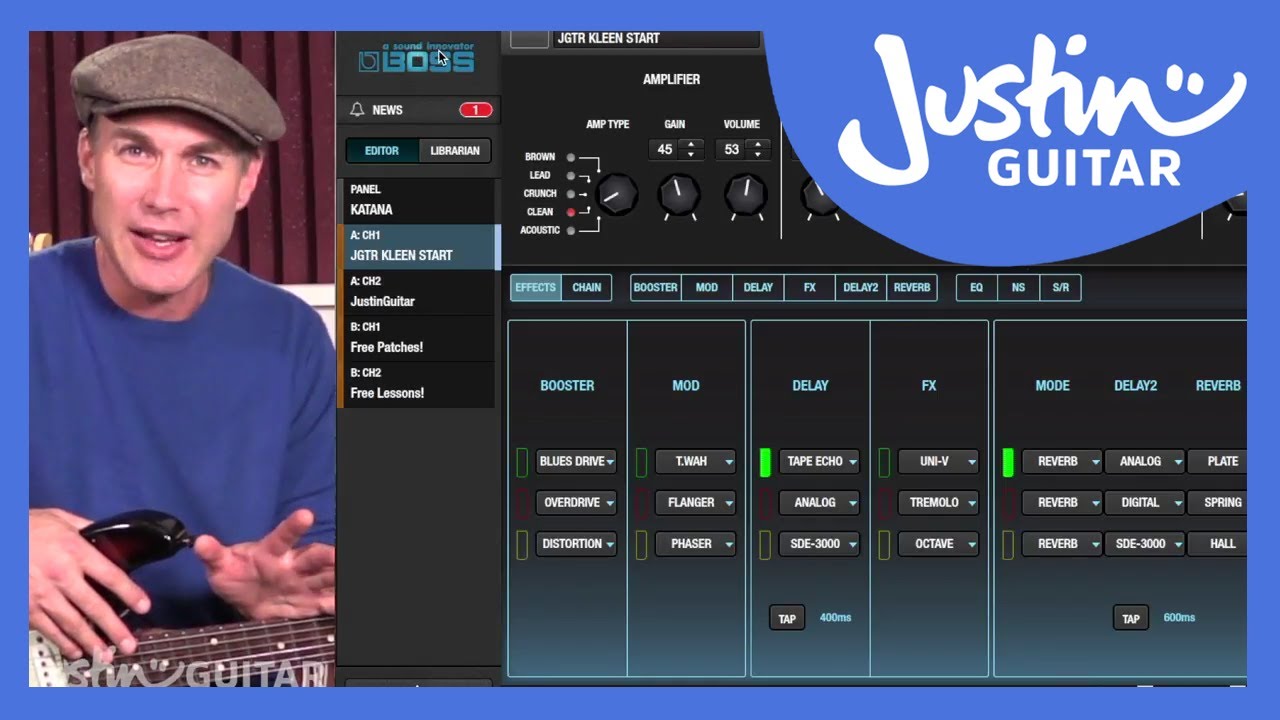Switch to the LIBRARIAN tab
This screenshot has width=1280, height=720.
455,151
